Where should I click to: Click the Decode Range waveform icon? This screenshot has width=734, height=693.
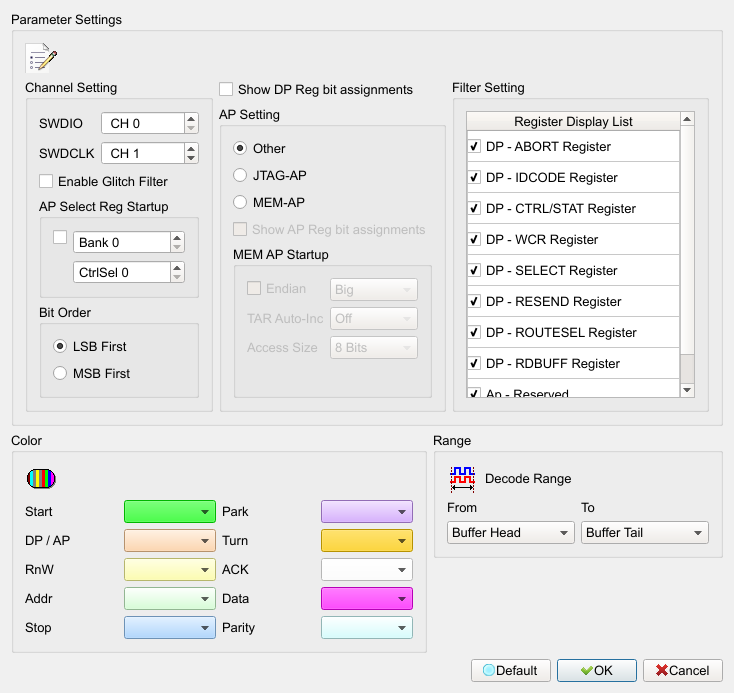462,479
